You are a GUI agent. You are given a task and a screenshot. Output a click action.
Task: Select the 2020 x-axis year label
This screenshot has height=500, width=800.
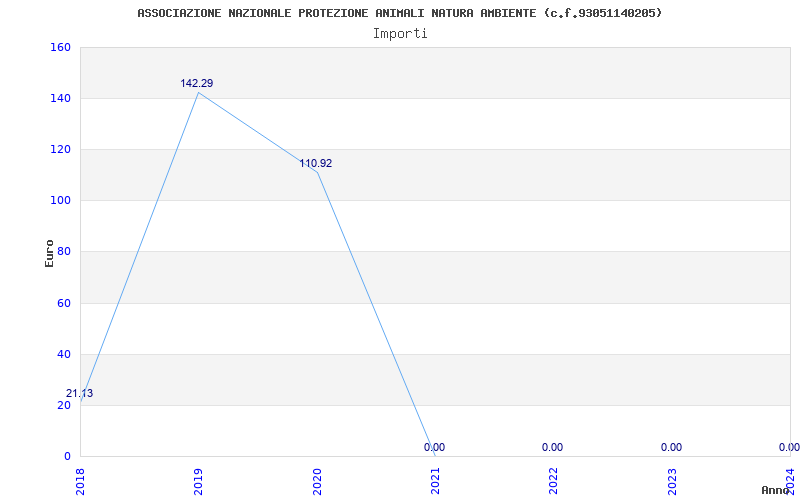[317, 482]
